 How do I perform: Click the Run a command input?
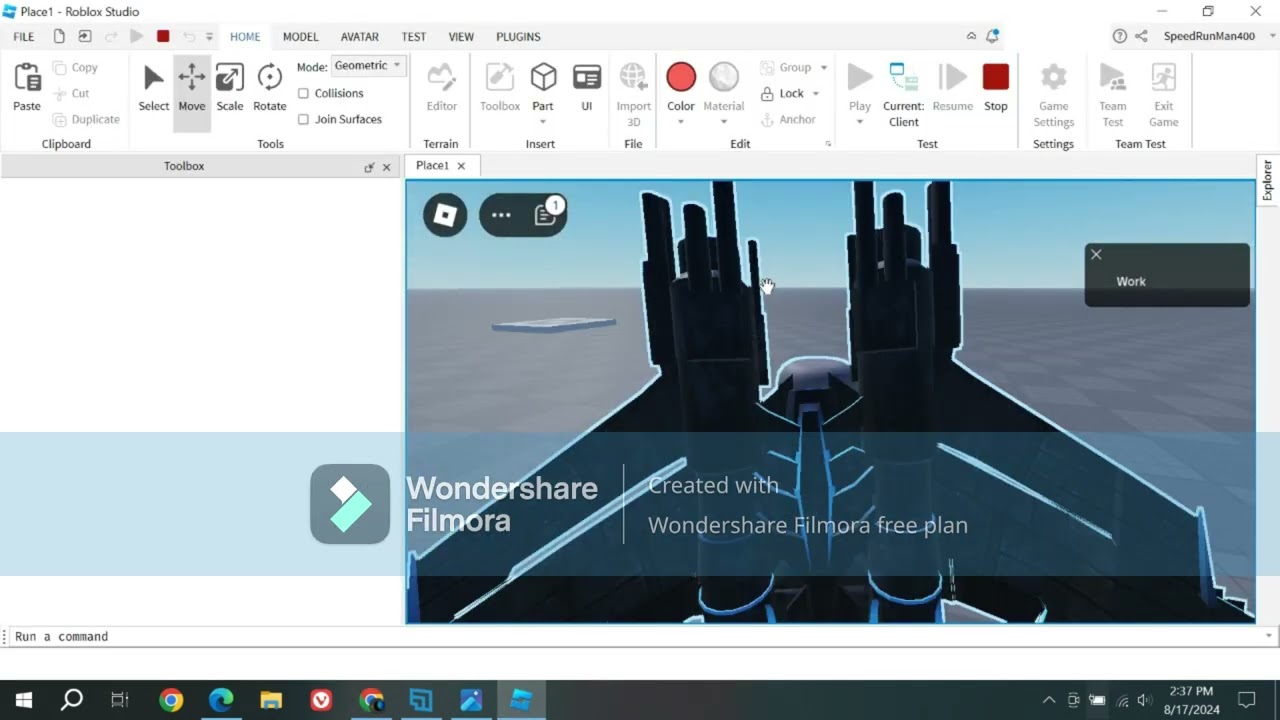(635, 636)
